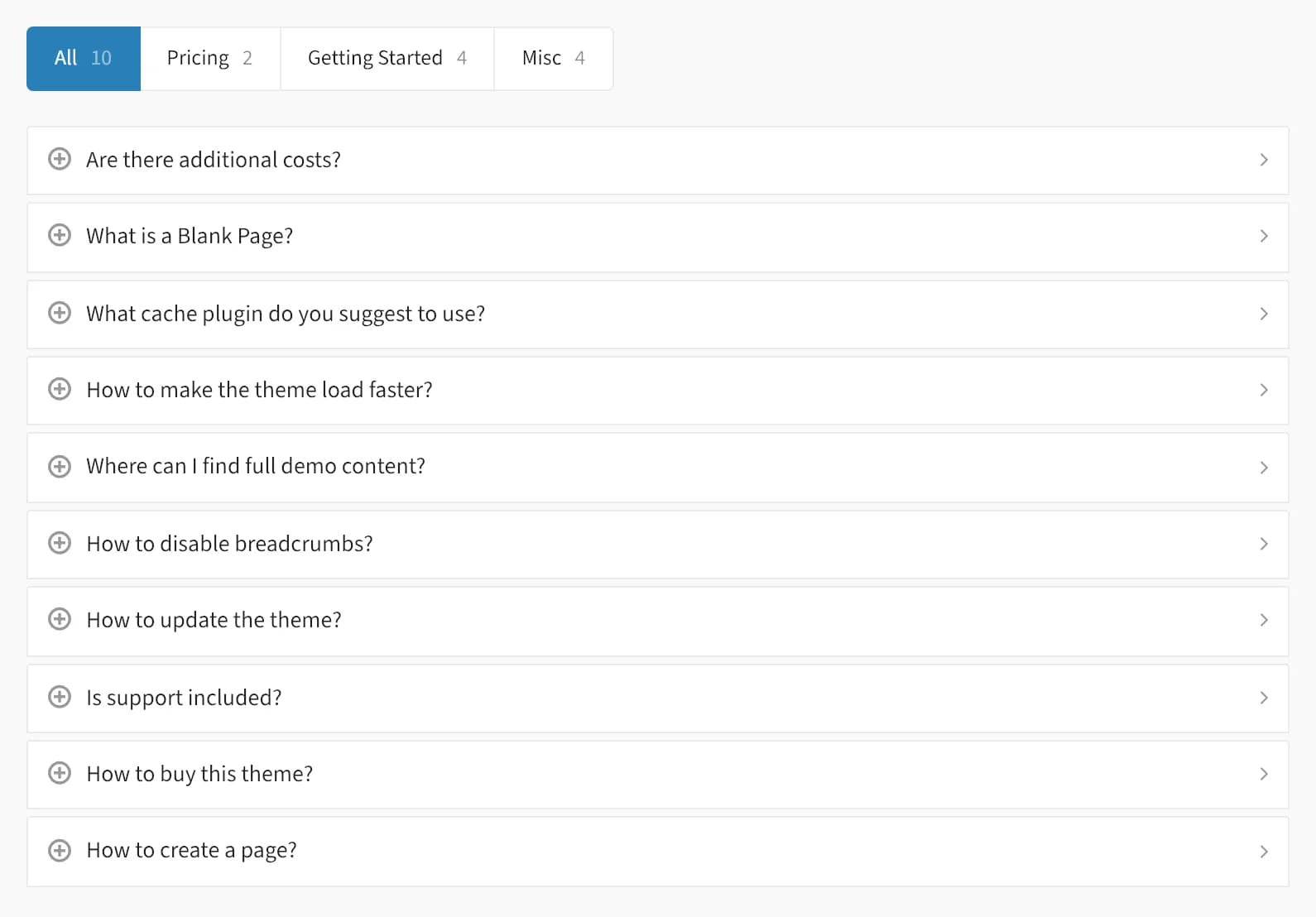
Task: Select the question text "How to buy this theme?"
Action: pos(199,774)
